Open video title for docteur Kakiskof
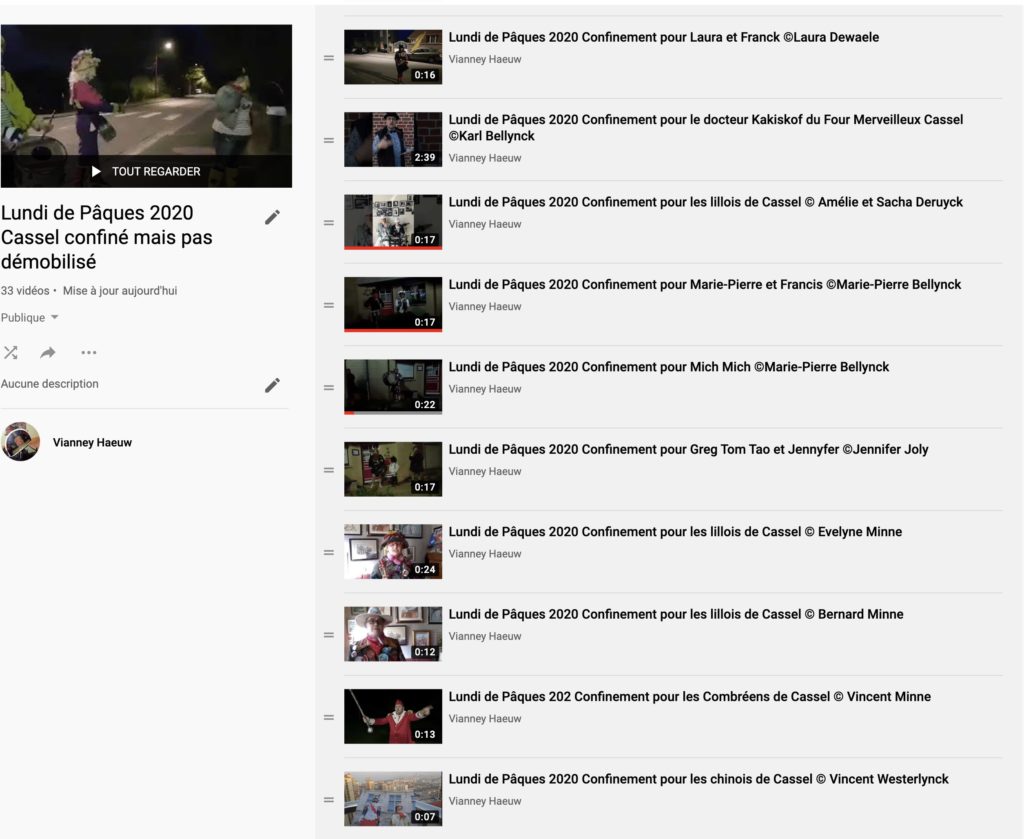This screenshot has height=839, width=1024. pos(706,128)
